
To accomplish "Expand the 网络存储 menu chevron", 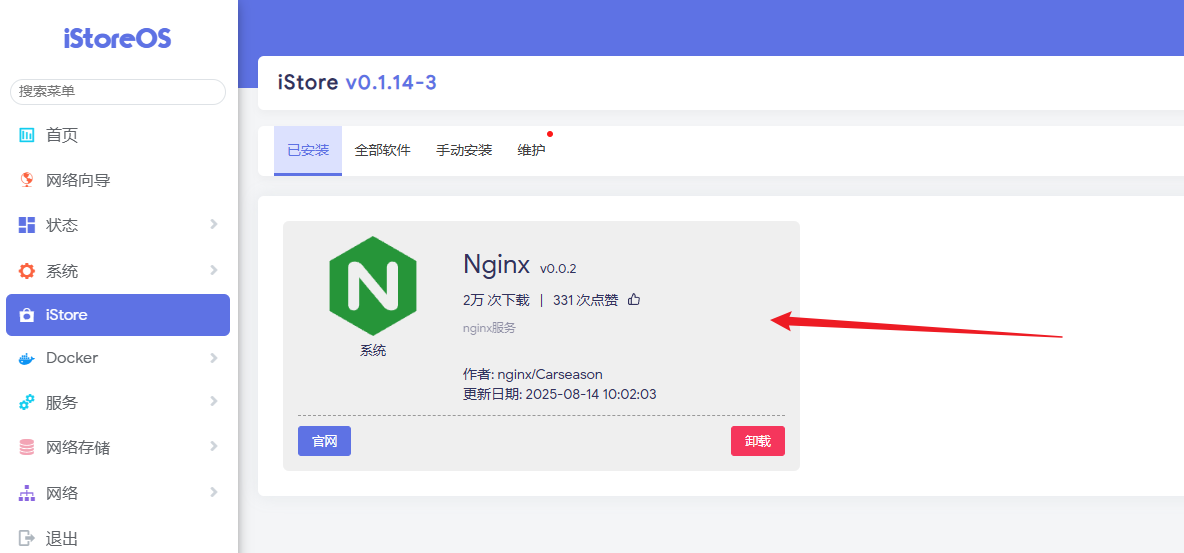I will (x=213, y=447).
